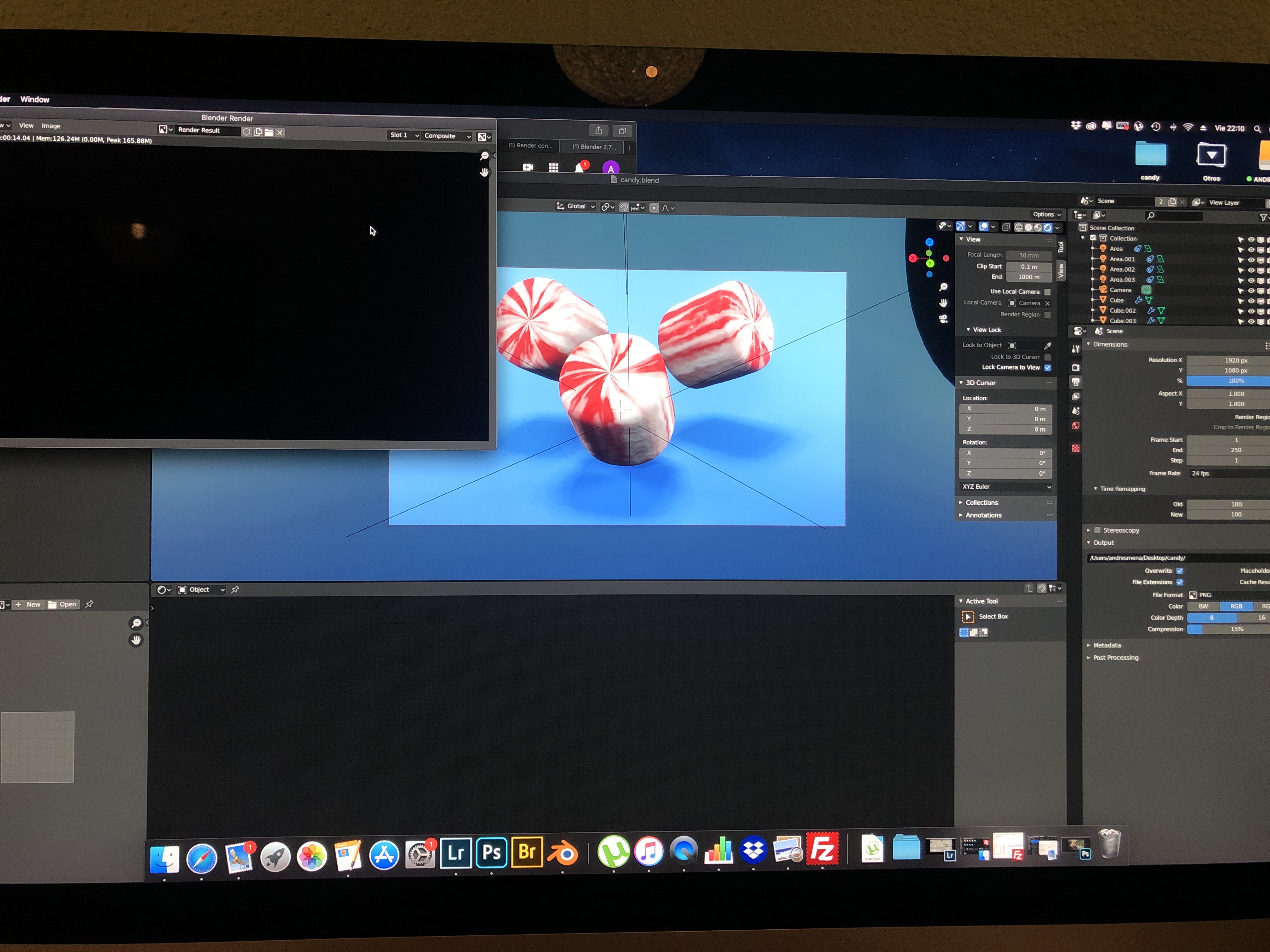
Task: Expand the Collections panel
Action: click(1006, 503)
